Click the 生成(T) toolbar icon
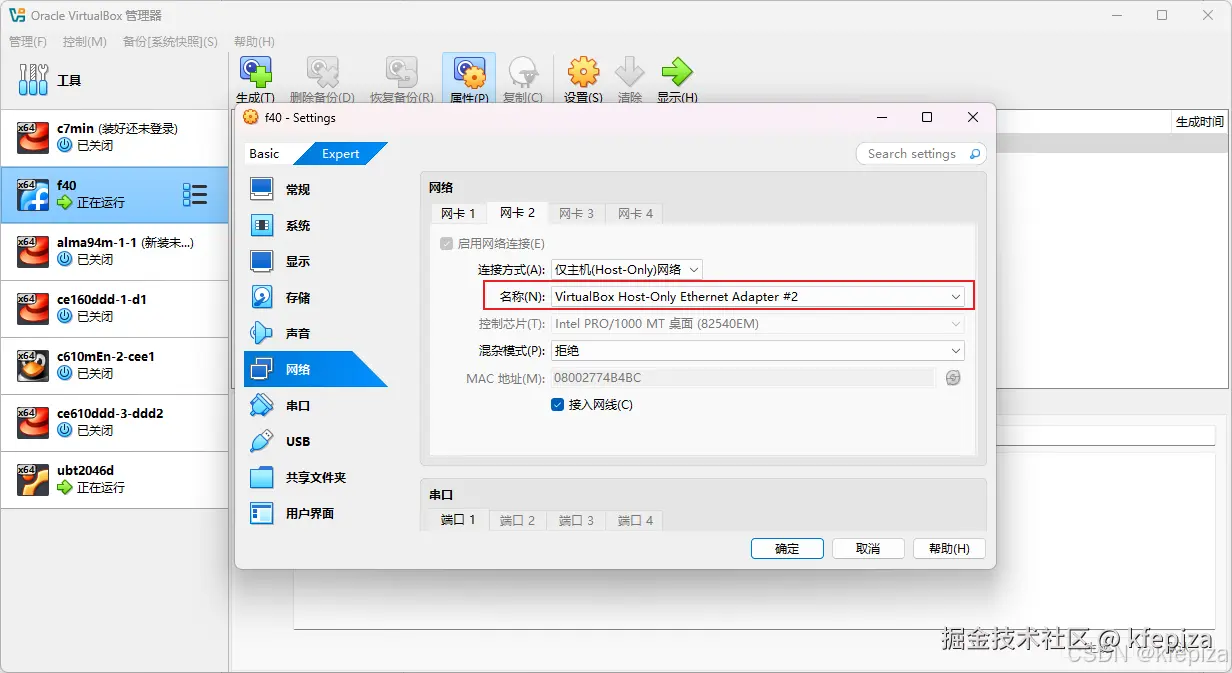 point(255,75)
